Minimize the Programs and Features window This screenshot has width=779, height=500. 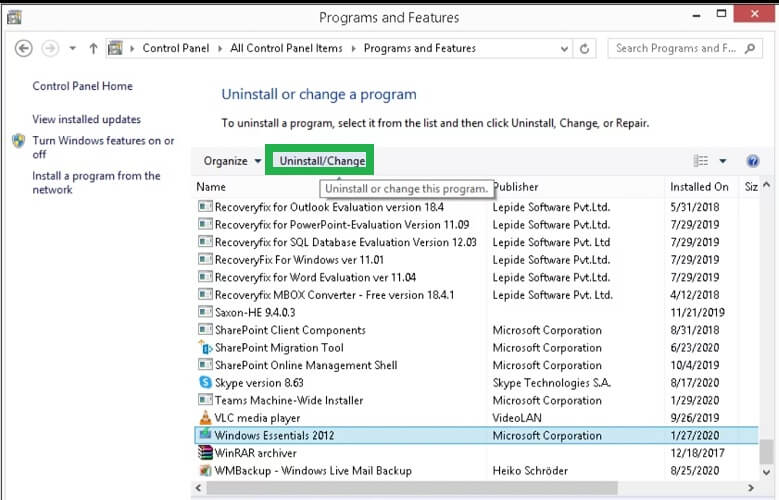(697, 15)
